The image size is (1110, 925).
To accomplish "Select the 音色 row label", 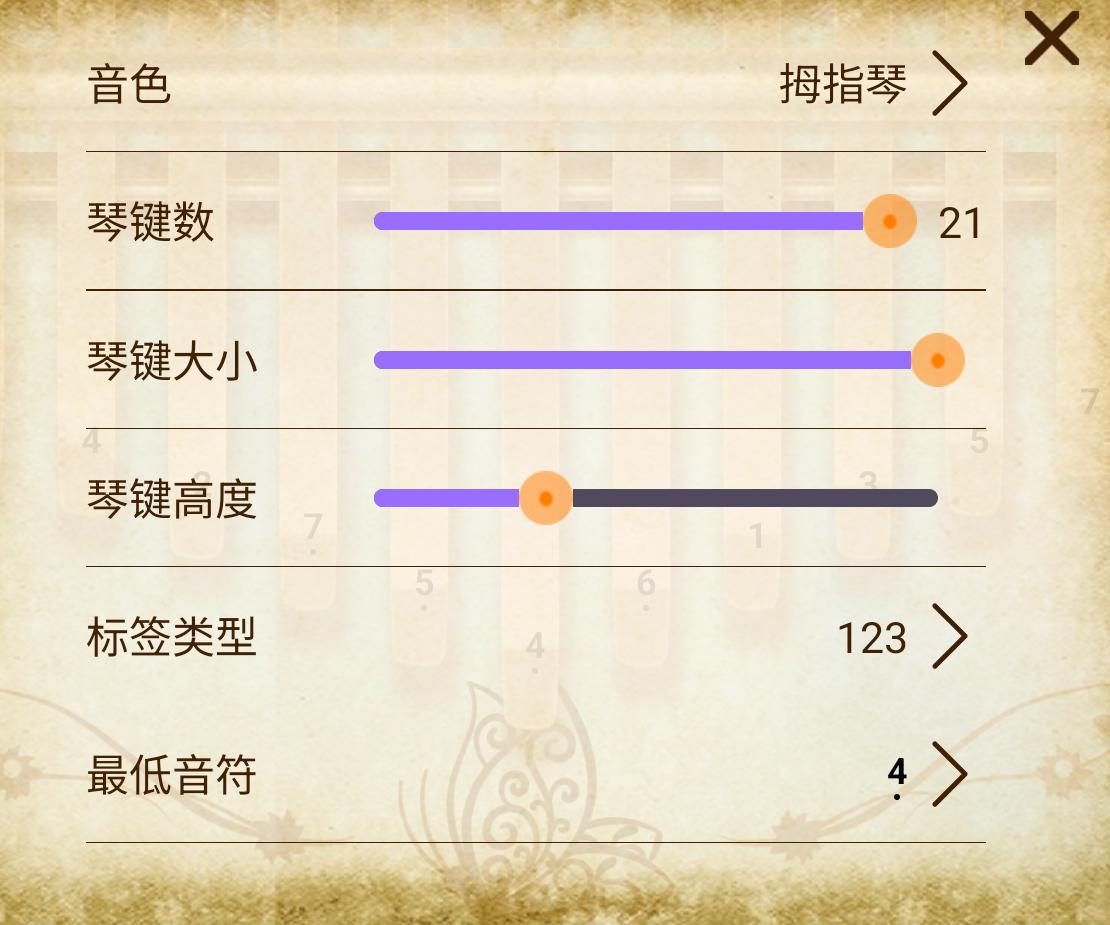I will [130, 85].
